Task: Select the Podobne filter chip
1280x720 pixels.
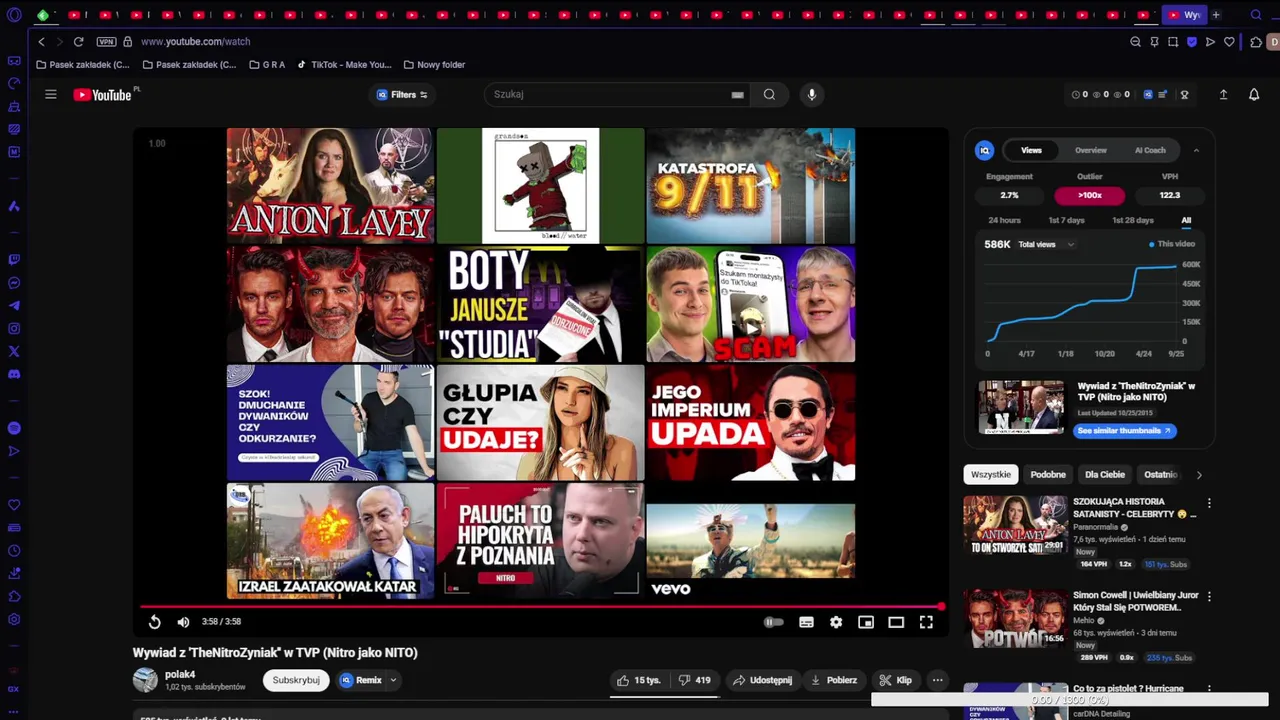Action: click(x=1048, y=474)
